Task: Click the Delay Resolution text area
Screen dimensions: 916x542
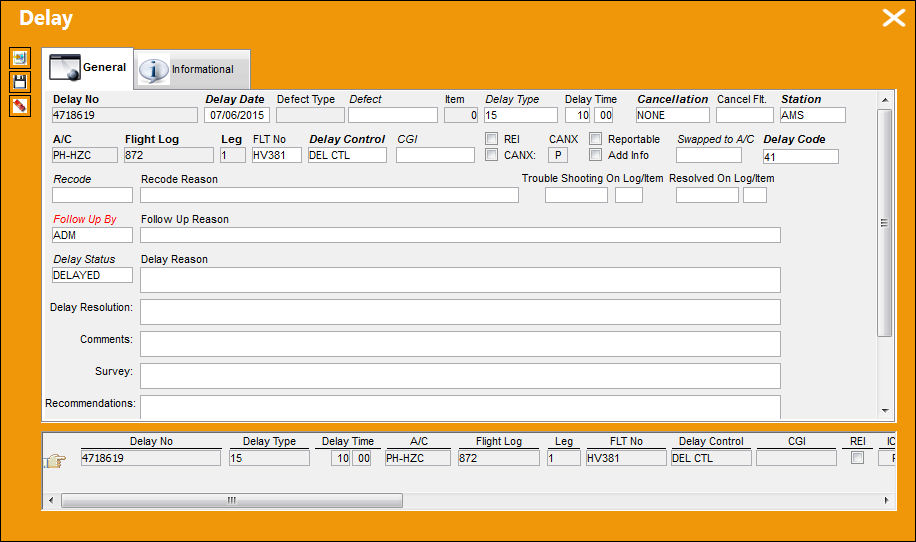Action: 460,312
